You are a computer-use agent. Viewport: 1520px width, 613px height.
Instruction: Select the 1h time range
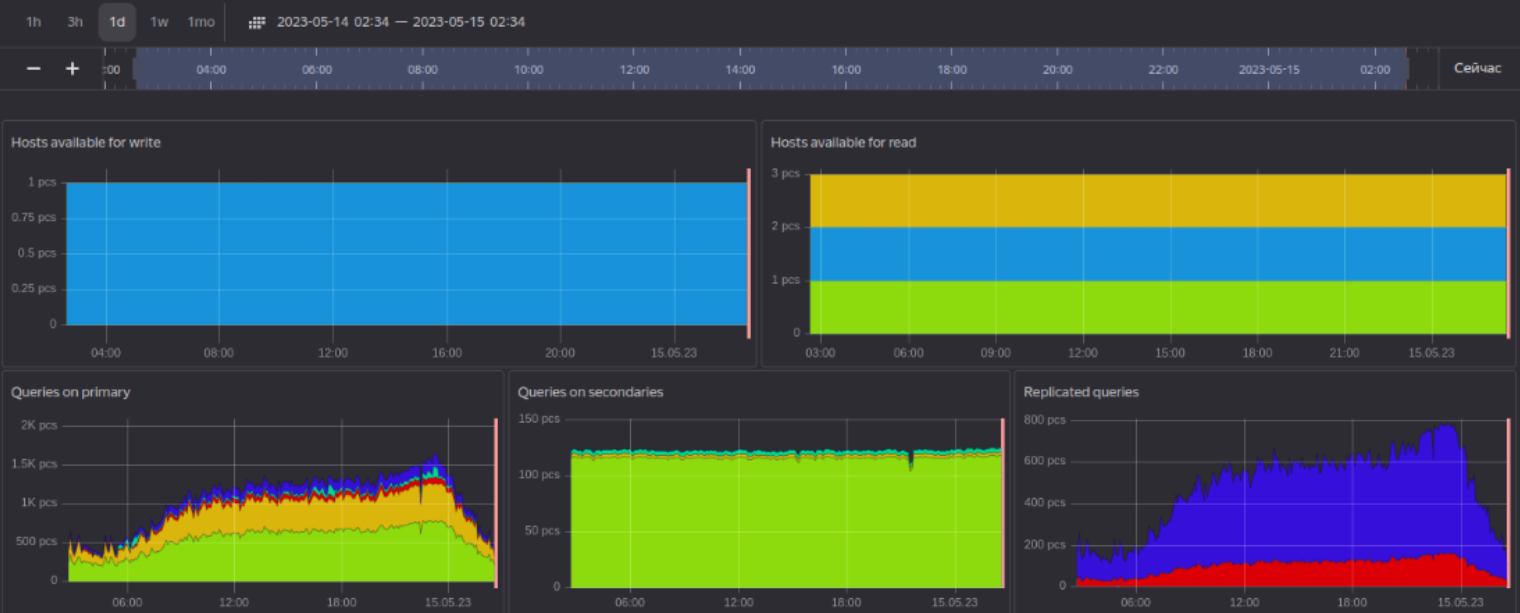click(34, 22)
